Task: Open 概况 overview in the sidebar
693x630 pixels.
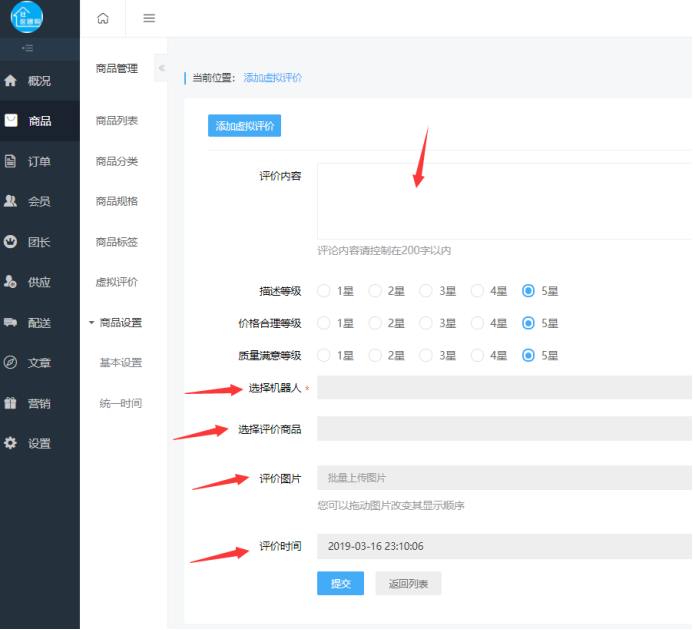Action: 39,81
